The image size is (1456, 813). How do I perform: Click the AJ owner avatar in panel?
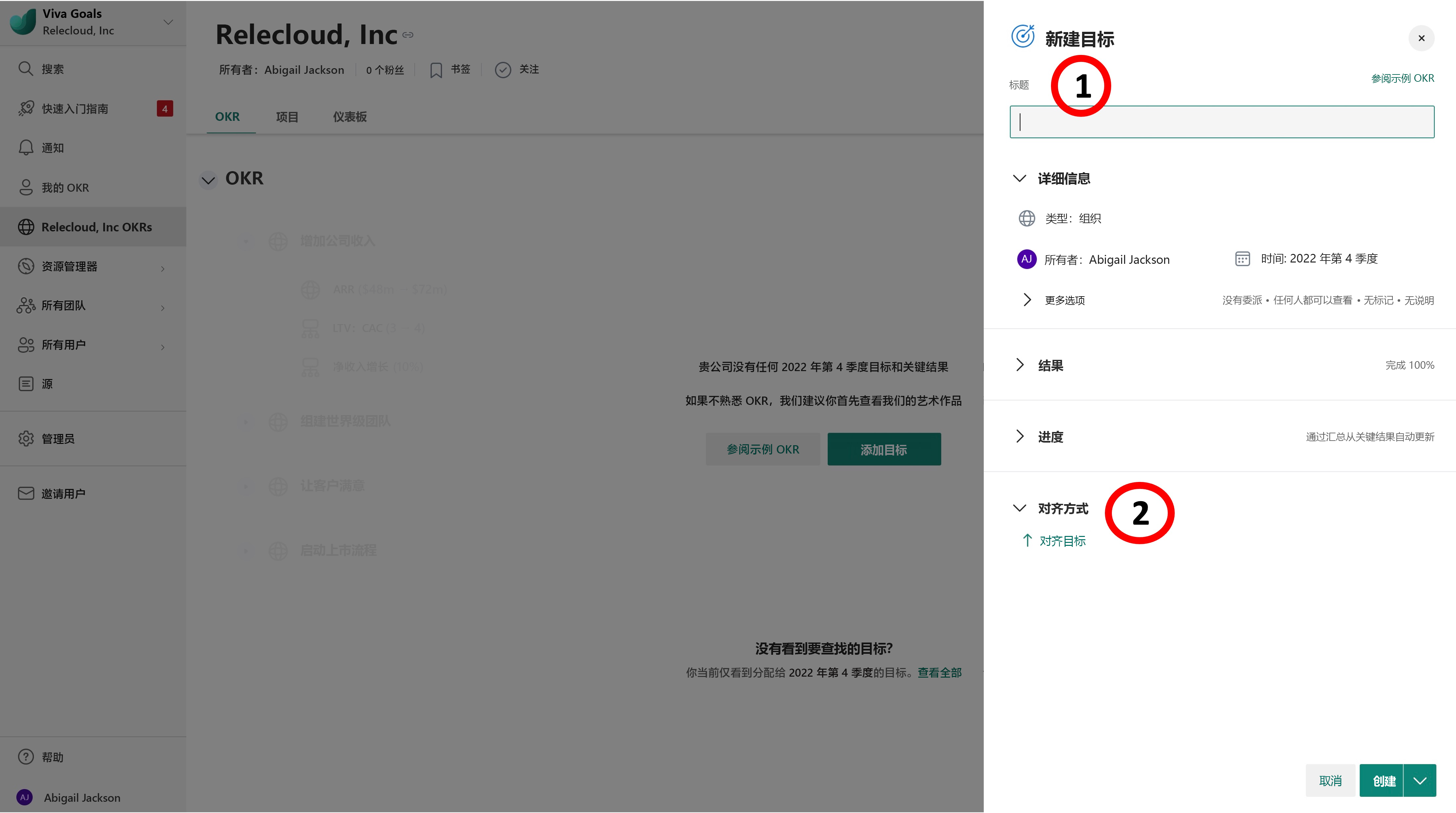click(x=1026, y=259)
